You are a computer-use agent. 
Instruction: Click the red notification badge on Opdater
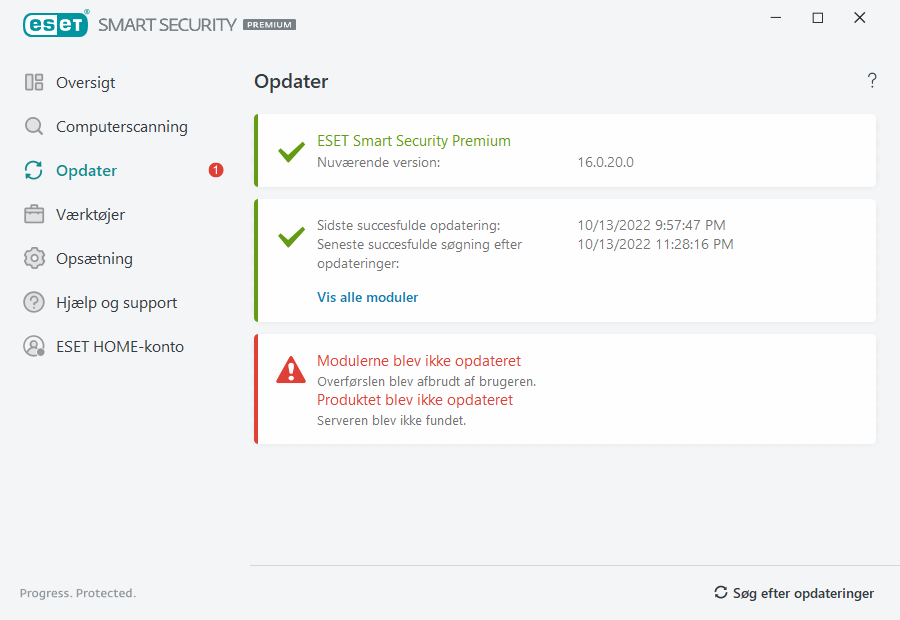[x=216, y=171]
